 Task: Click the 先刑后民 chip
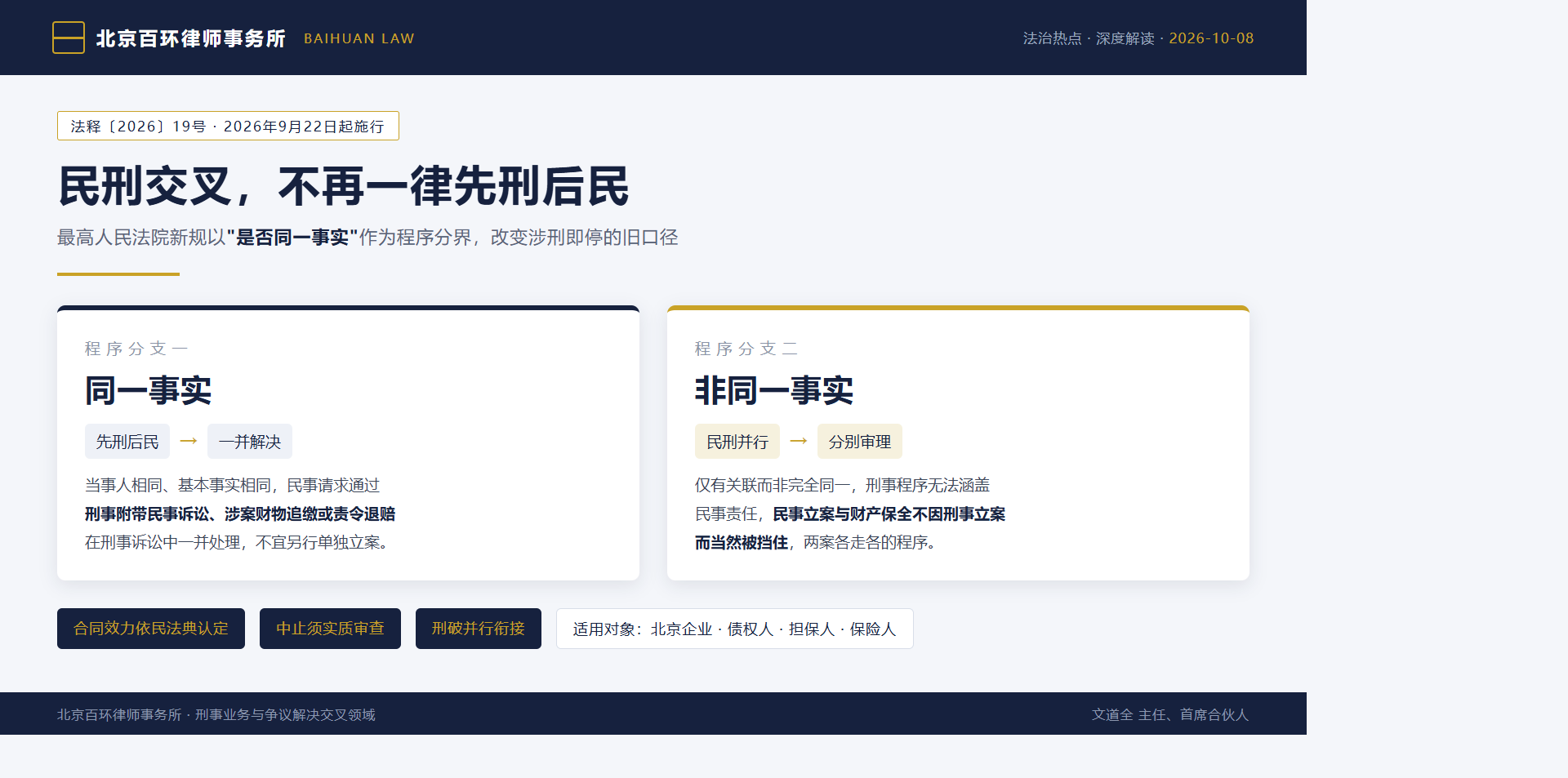tap(127, 442)
